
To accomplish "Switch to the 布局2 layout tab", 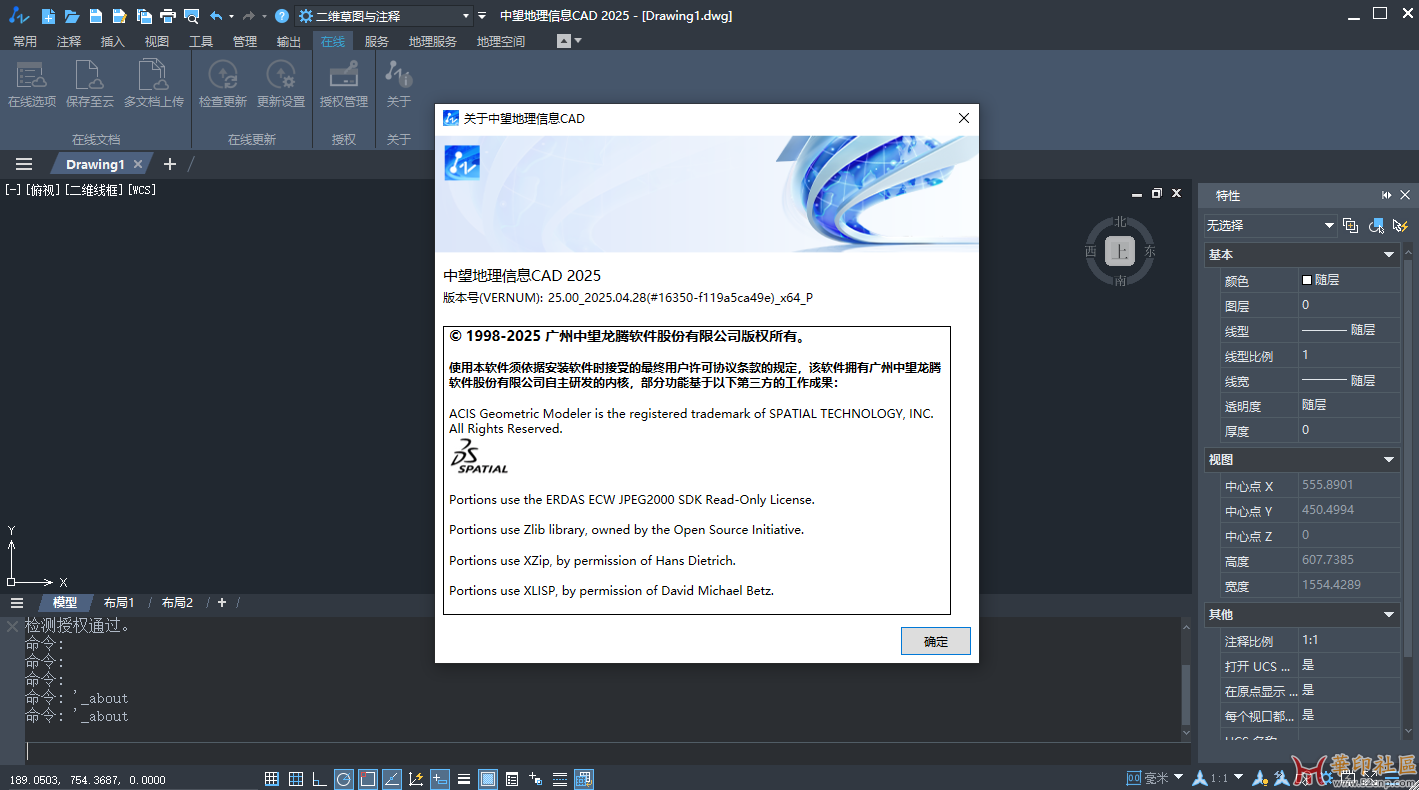I will tap(177, 603).
